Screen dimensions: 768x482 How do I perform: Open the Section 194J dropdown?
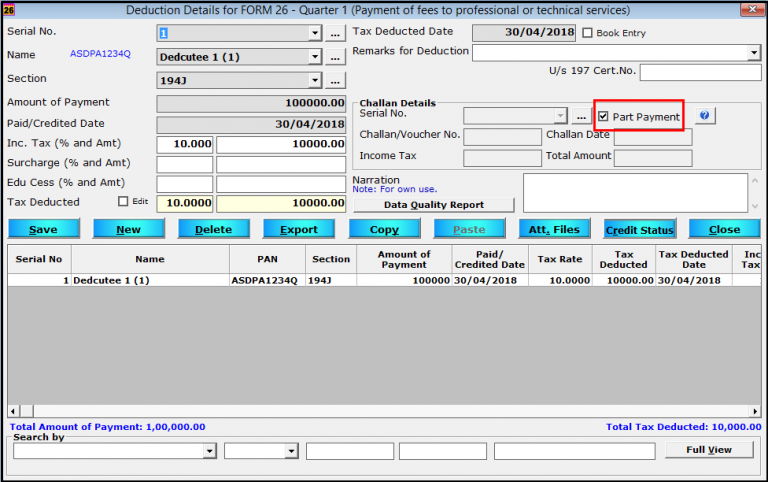[315, 80]
